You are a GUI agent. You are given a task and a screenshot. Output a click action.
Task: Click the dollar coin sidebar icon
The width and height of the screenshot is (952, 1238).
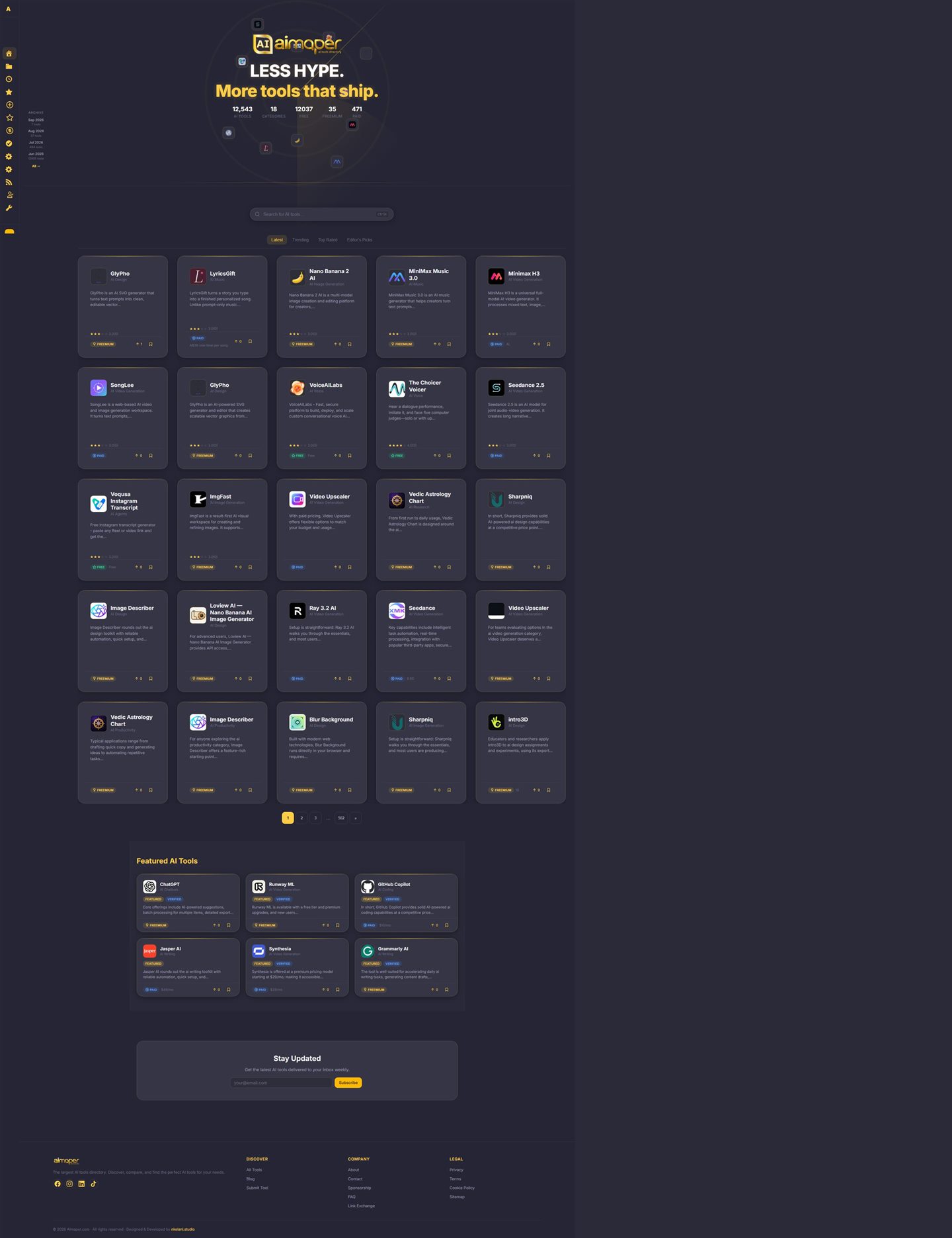(9, 131)
